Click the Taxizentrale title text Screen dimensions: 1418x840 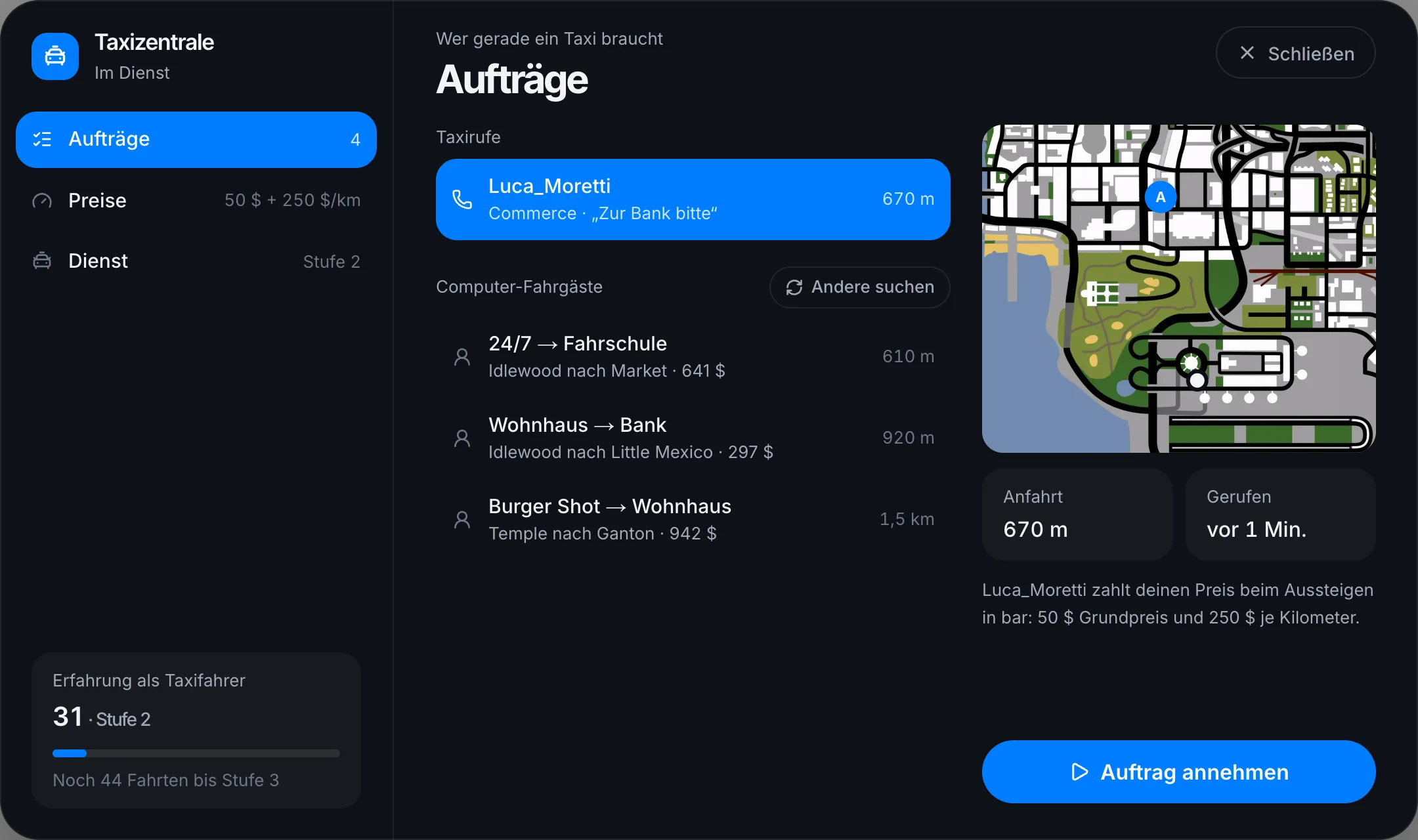[154, 42]
